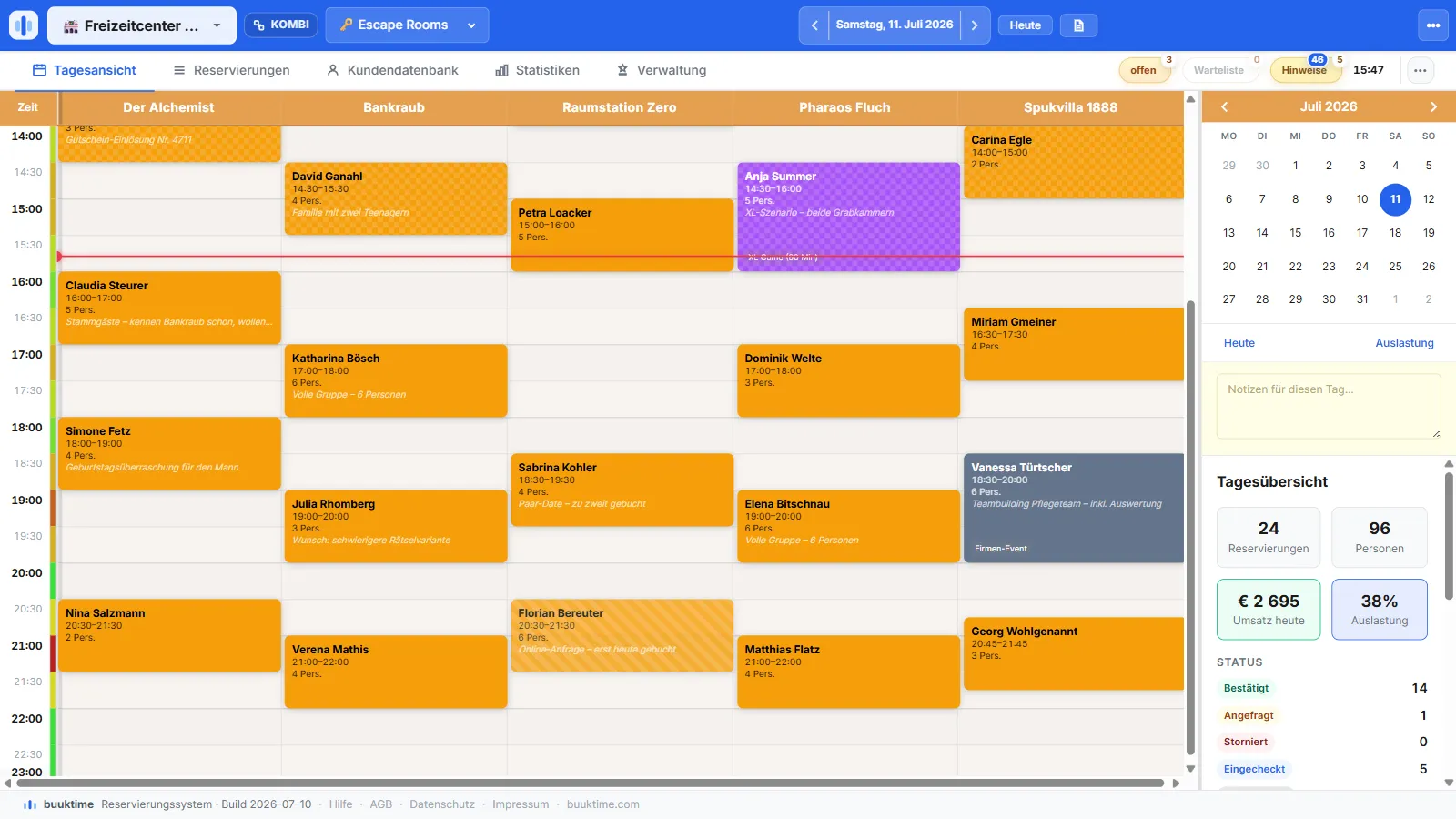
Task: Switch to Tagesansicht tab
Action: pyautogui.click(x=85, y=70)
